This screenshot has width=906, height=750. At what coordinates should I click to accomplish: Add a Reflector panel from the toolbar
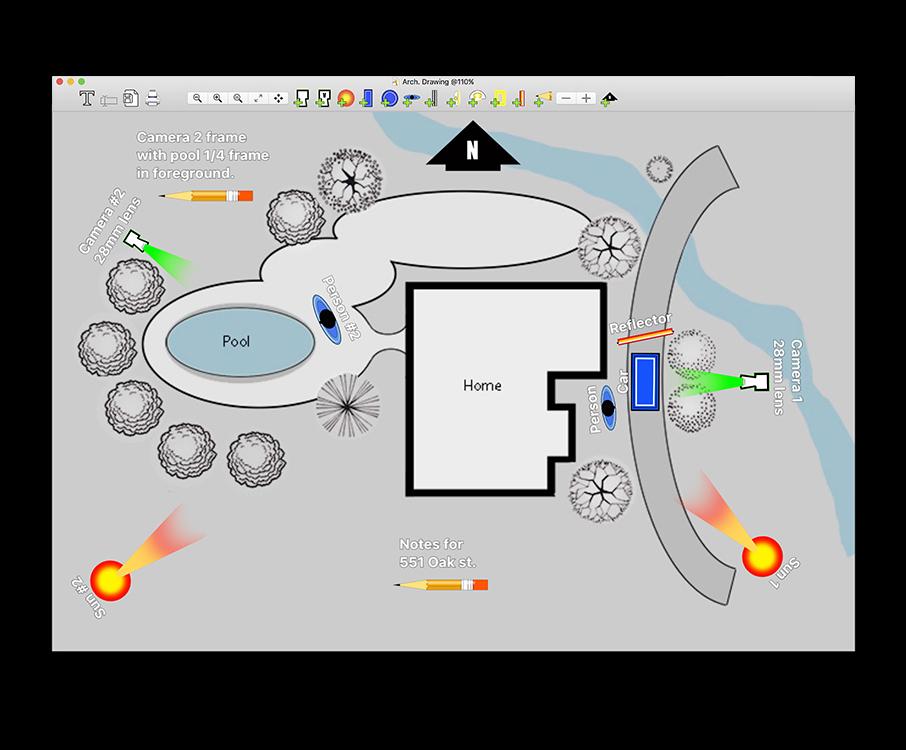coord(519,97)
